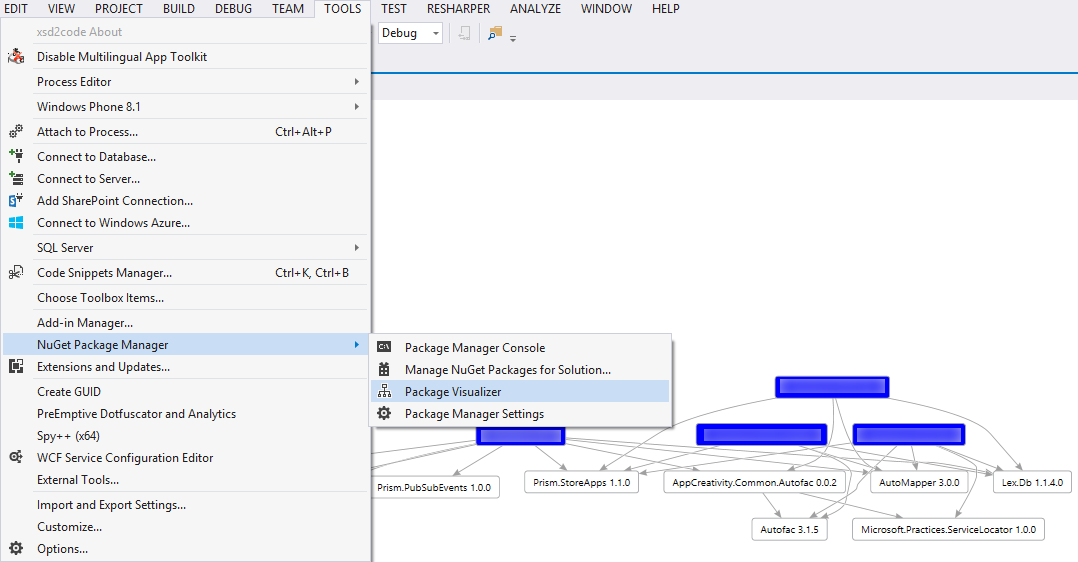This screenshot has height=562, width=1078.
Task: Select Customize menu entry
Action: point(186,527)
